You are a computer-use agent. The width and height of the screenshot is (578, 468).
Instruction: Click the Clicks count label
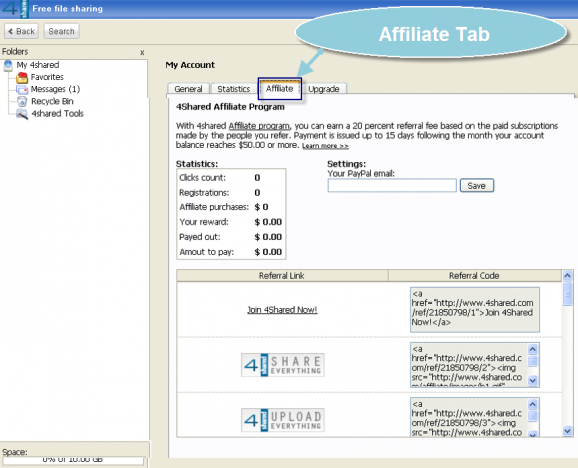click(x=202, y=178)
